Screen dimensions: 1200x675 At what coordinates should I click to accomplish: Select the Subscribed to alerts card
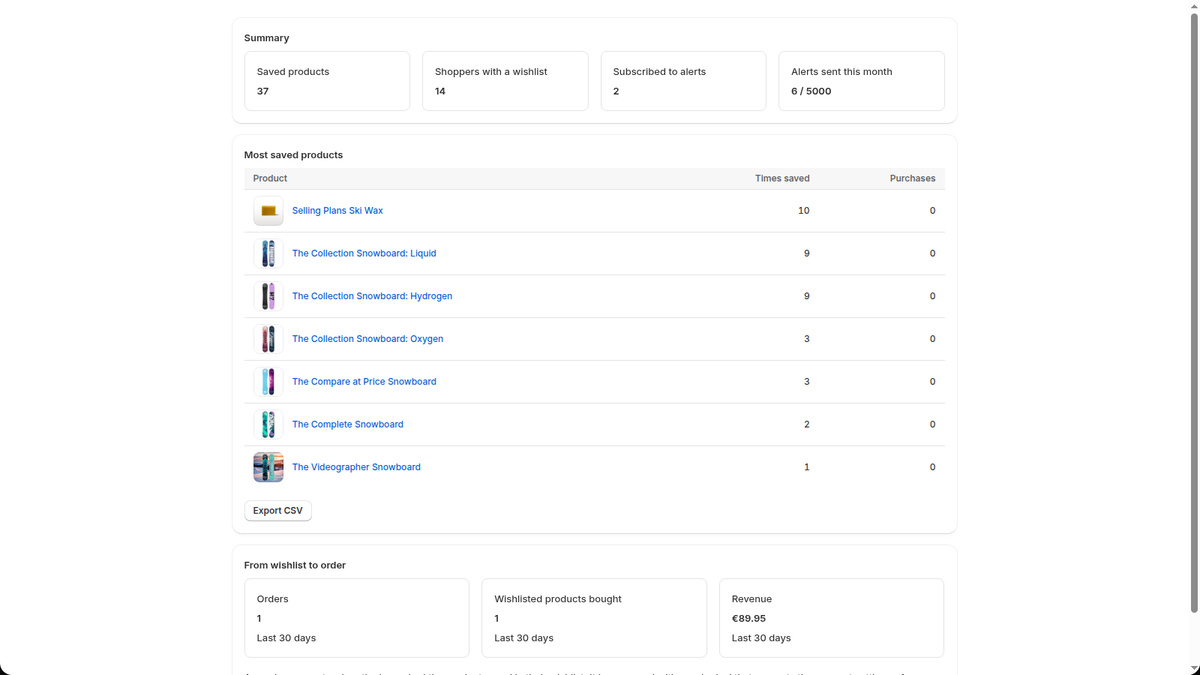pyautogui.click(x=684, y=81)
